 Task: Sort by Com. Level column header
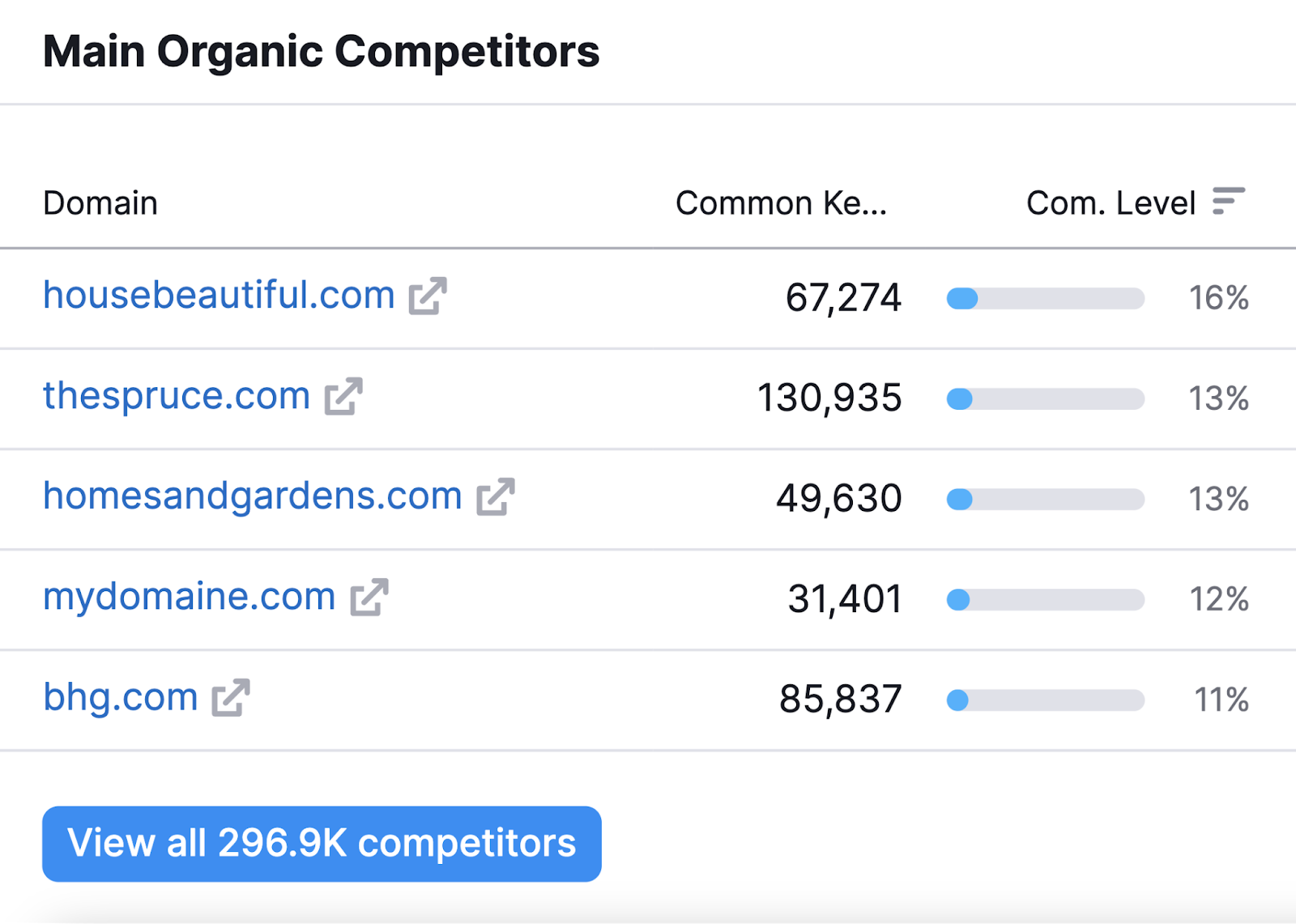[1111, 203]
